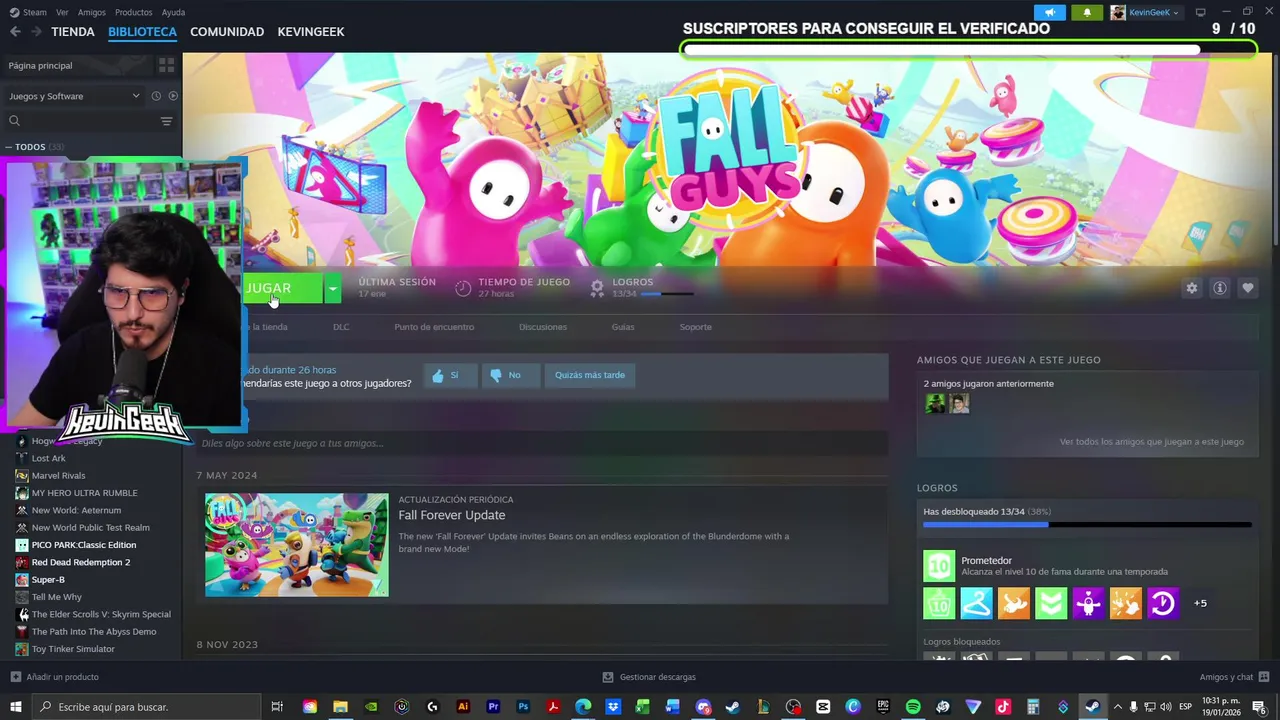Screen dimensions: 1280x720
Task: Open the TIENDA tab
Action: click(73, 32)
